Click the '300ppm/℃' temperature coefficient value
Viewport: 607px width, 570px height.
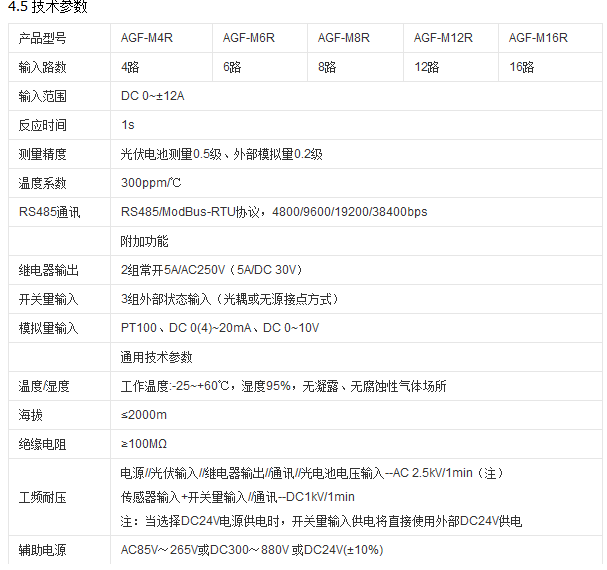[x=151, y=183]
